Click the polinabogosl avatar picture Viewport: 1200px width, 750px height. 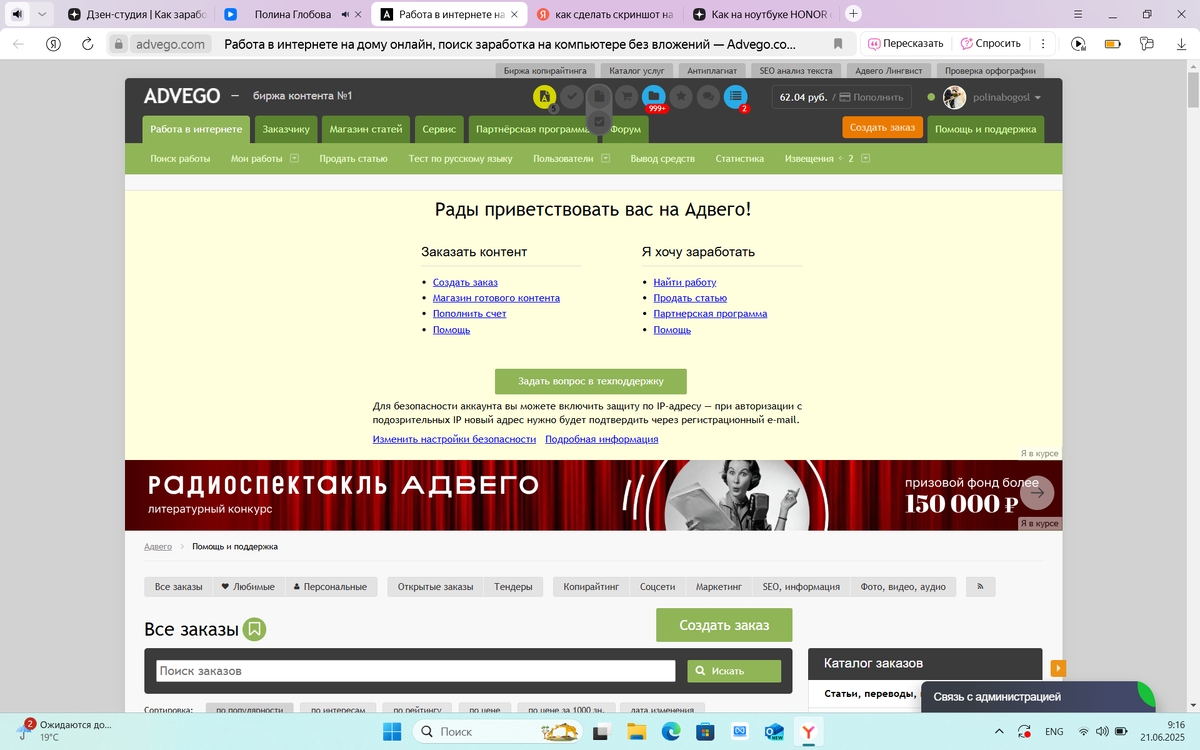pos(955,97)
